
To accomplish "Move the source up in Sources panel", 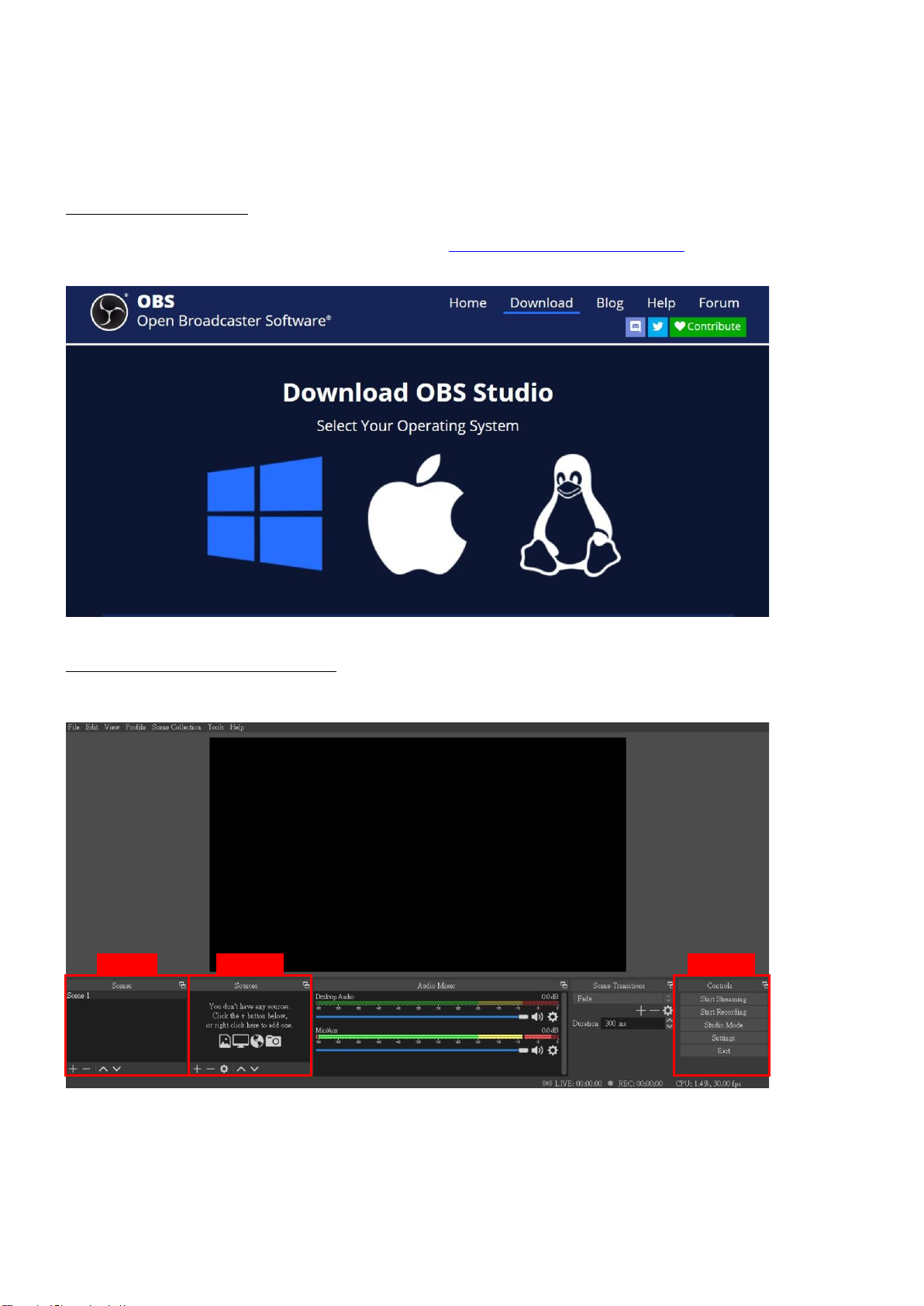I will click(x=241, y=1069).
